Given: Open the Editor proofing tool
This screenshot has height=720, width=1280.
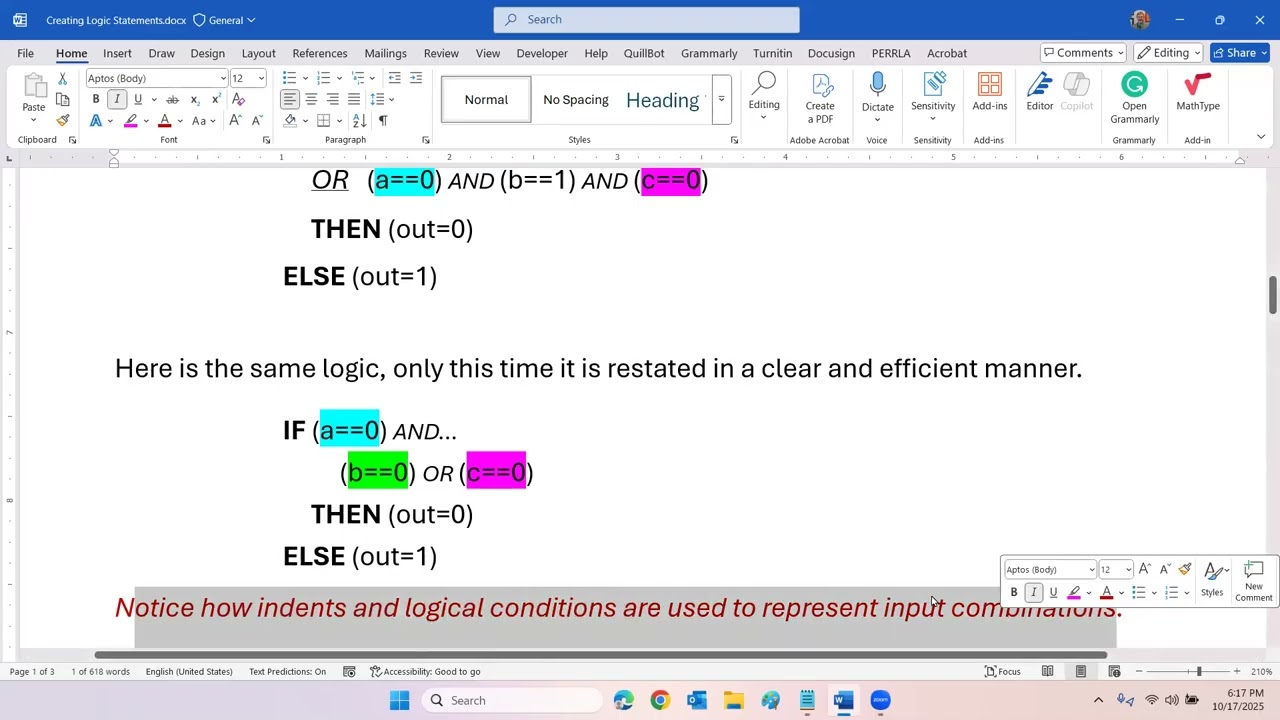Looking at the screenshot, I should point(1040,92).
